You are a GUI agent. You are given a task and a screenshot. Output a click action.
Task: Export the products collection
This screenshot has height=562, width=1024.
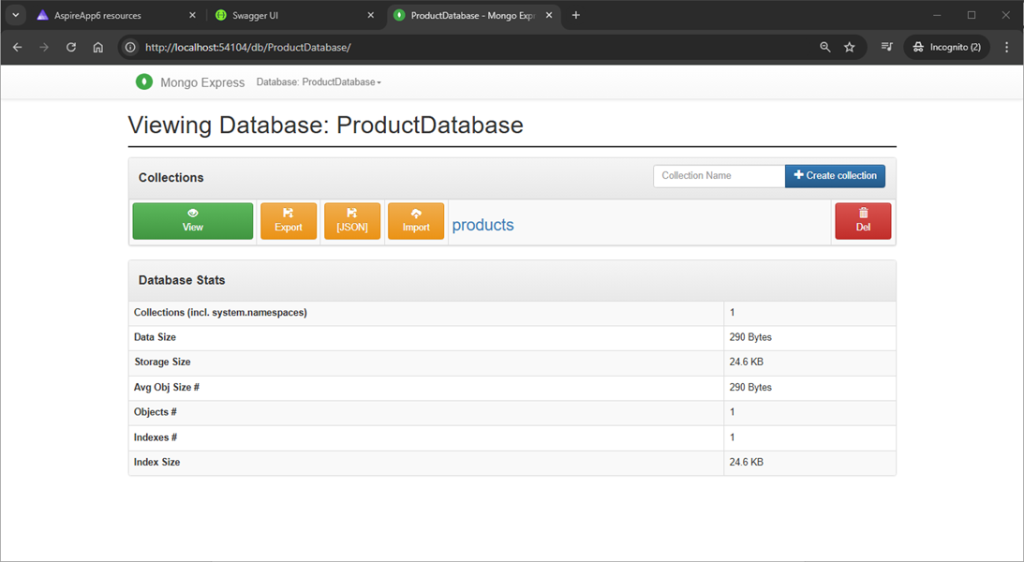point(289,221)
